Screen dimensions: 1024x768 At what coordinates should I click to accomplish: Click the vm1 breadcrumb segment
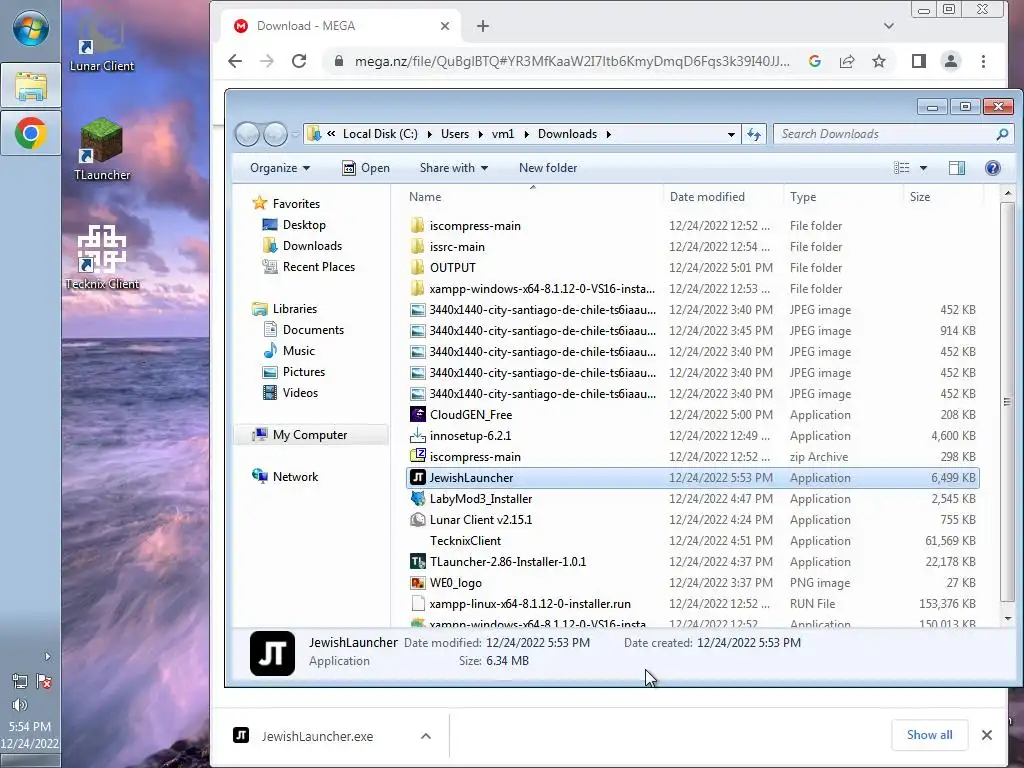503,134
